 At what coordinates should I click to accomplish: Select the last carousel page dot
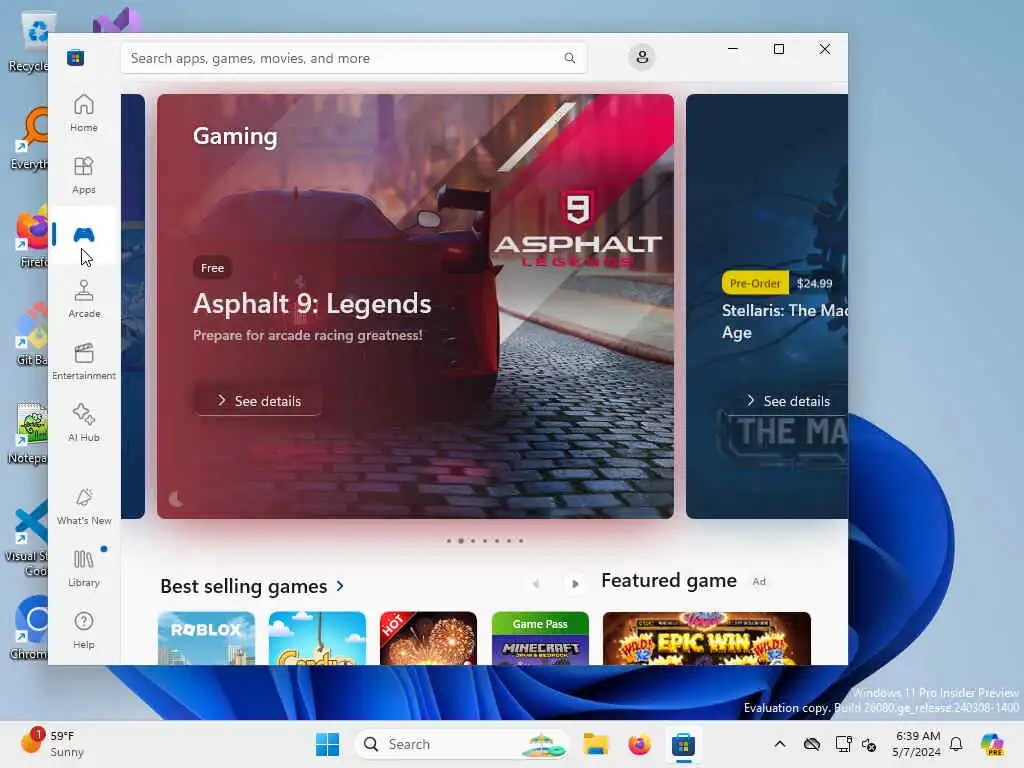(x=520, y=541)
